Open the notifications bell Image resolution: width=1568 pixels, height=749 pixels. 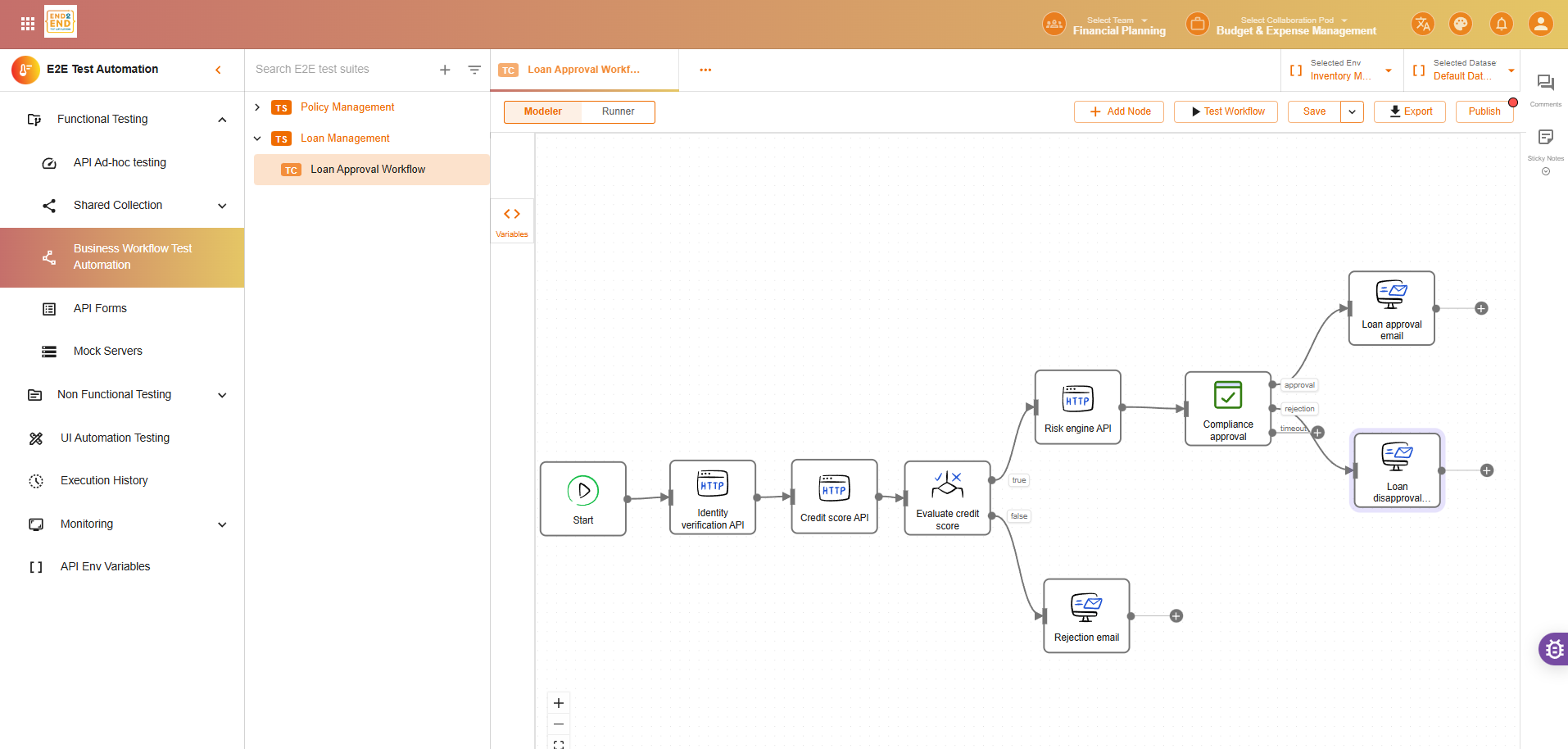1501,24
